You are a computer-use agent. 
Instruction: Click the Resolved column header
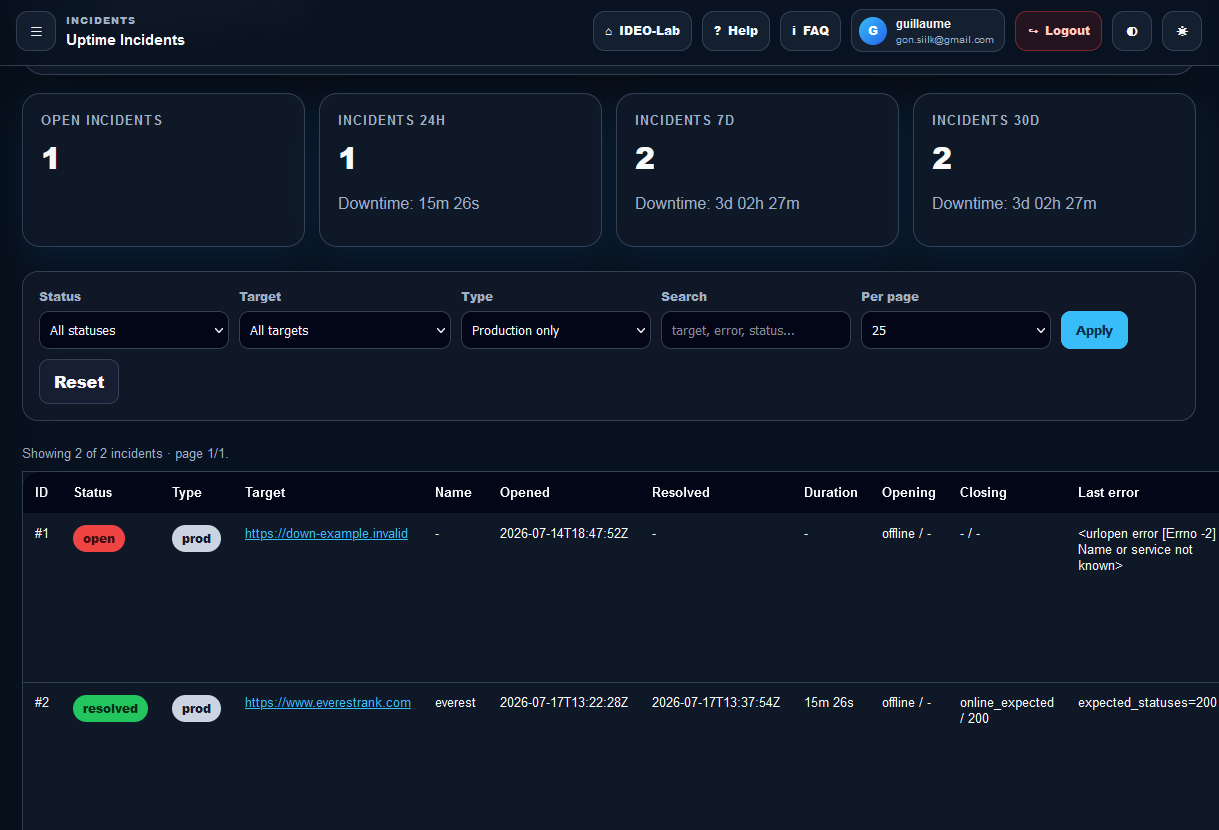point(681,492)
